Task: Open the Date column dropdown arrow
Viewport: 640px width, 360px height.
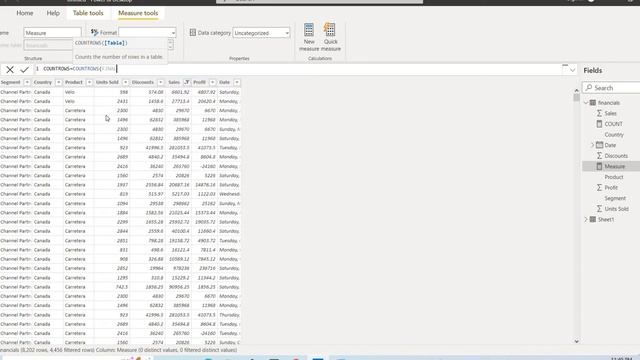Action: 237,82
